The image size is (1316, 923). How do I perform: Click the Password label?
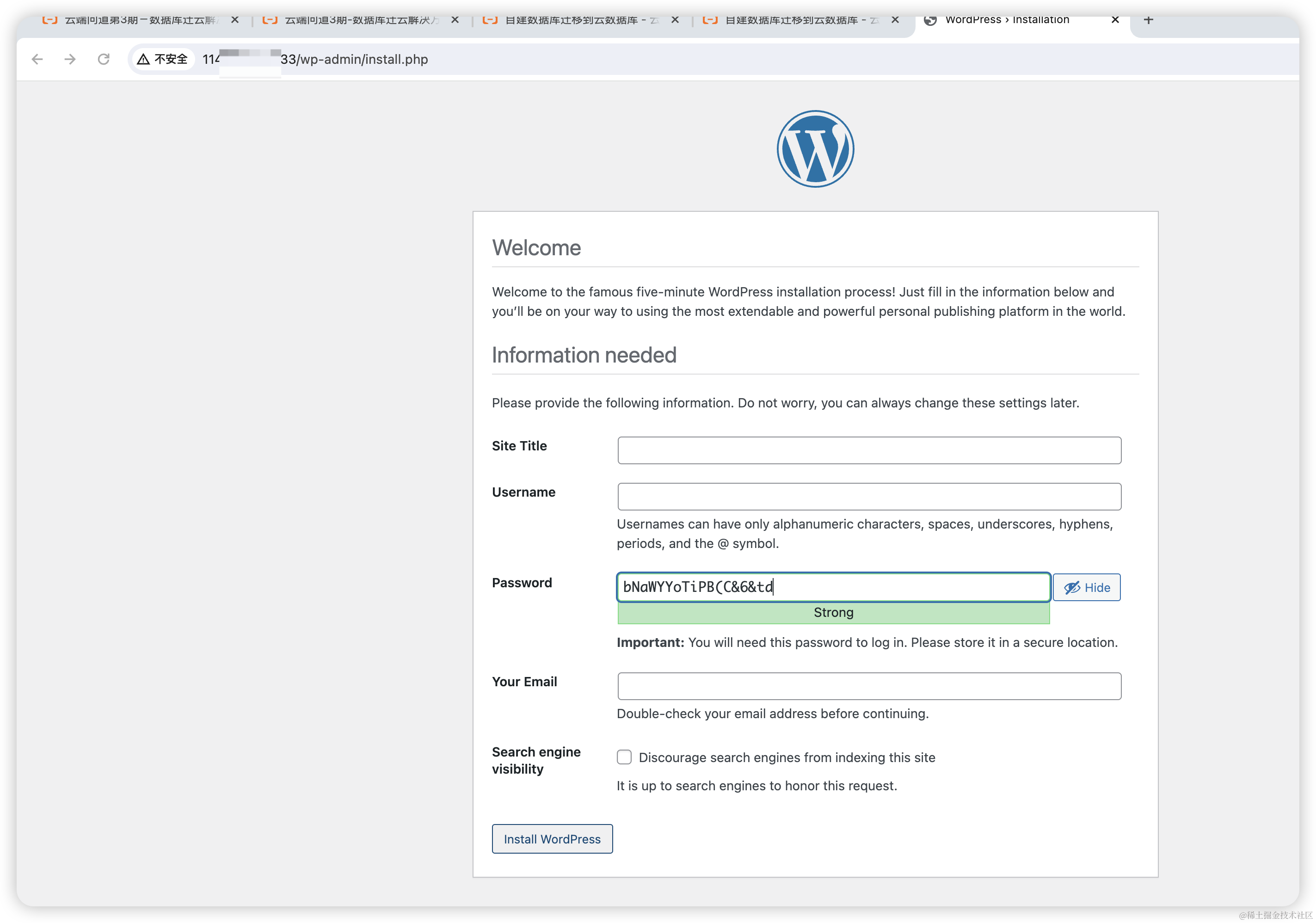pos(522,583)
